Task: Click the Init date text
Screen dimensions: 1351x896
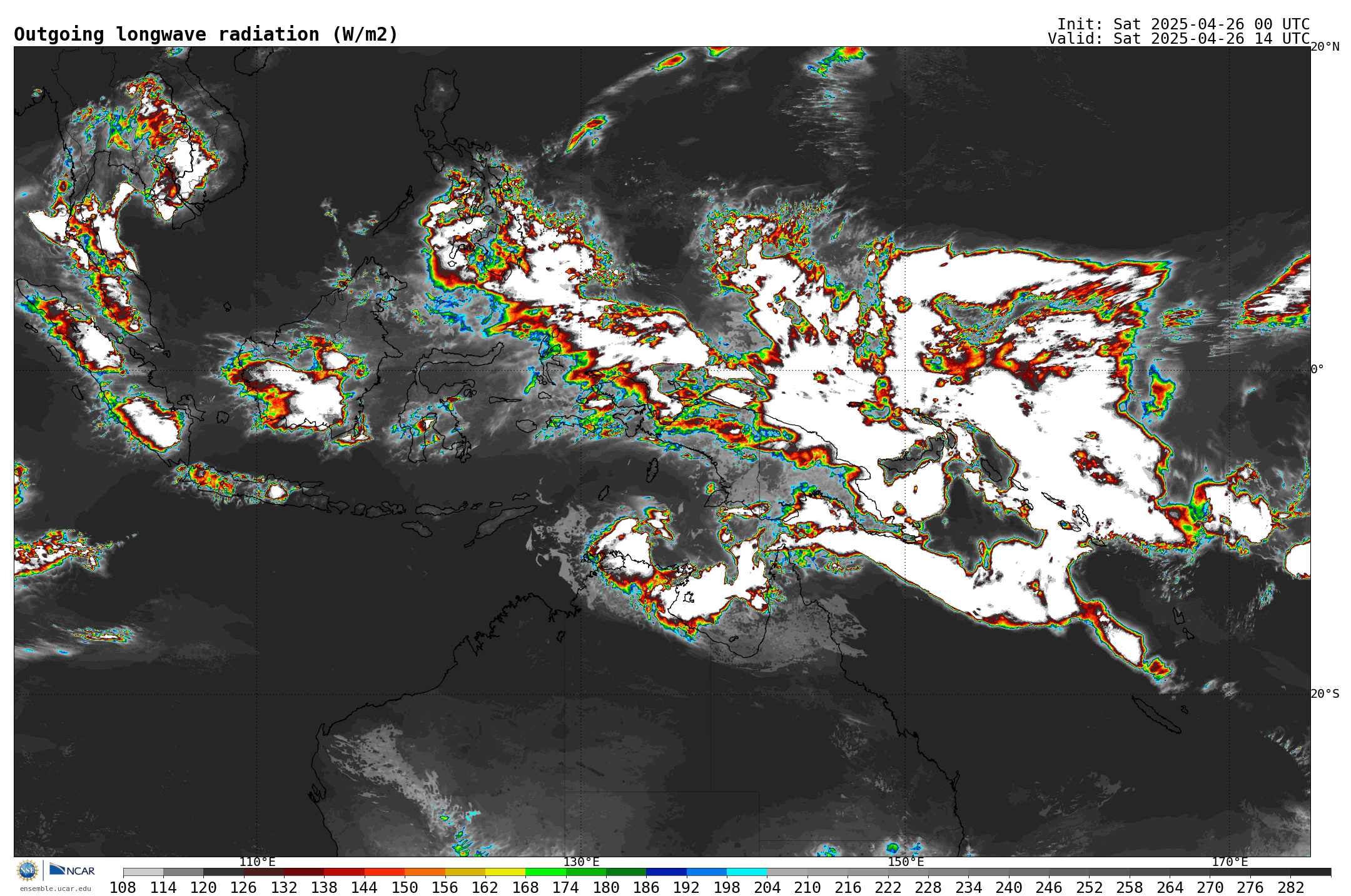Action: tap(1183, 24)
